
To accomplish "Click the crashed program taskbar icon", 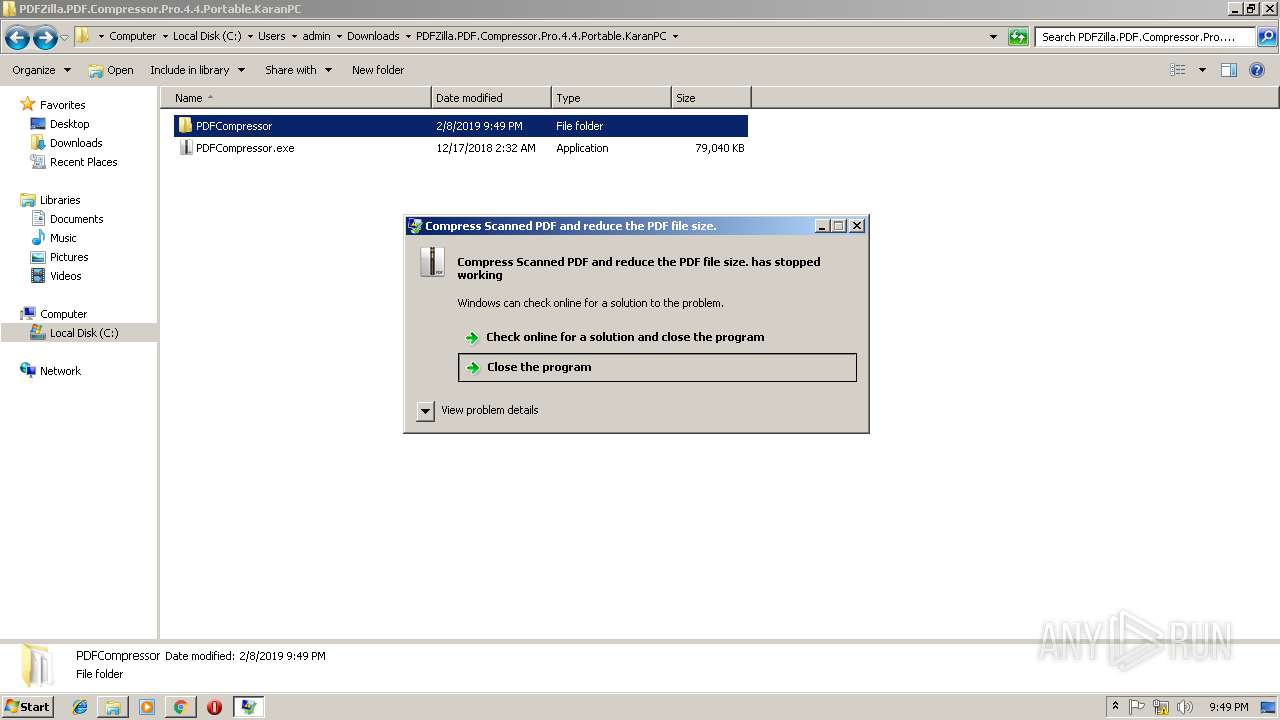I will pos(248,707).
